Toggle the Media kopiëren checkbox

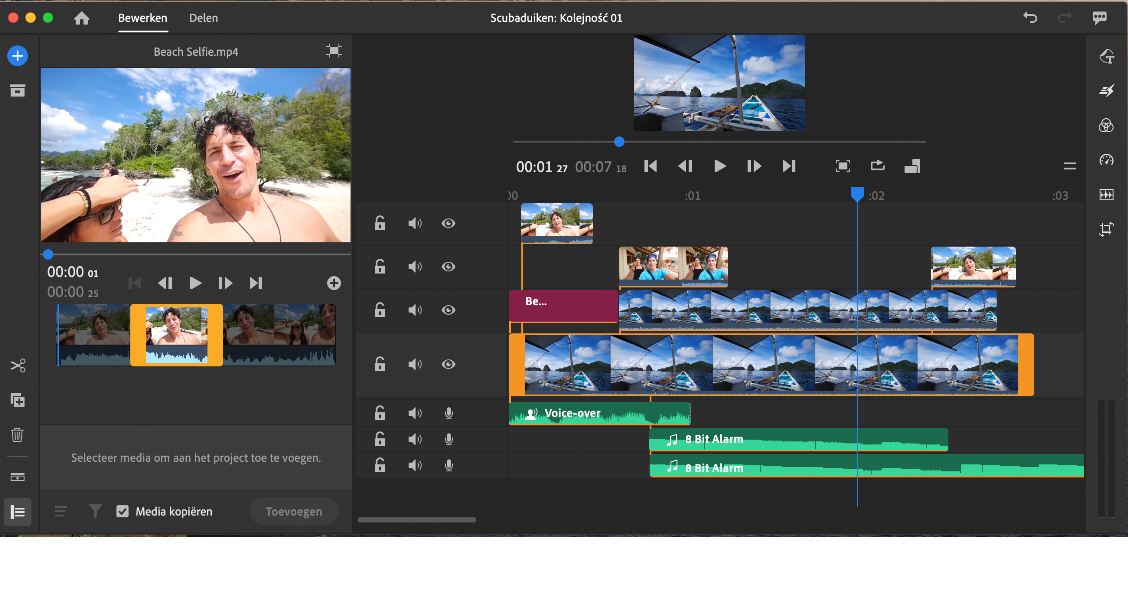(123, 511)
